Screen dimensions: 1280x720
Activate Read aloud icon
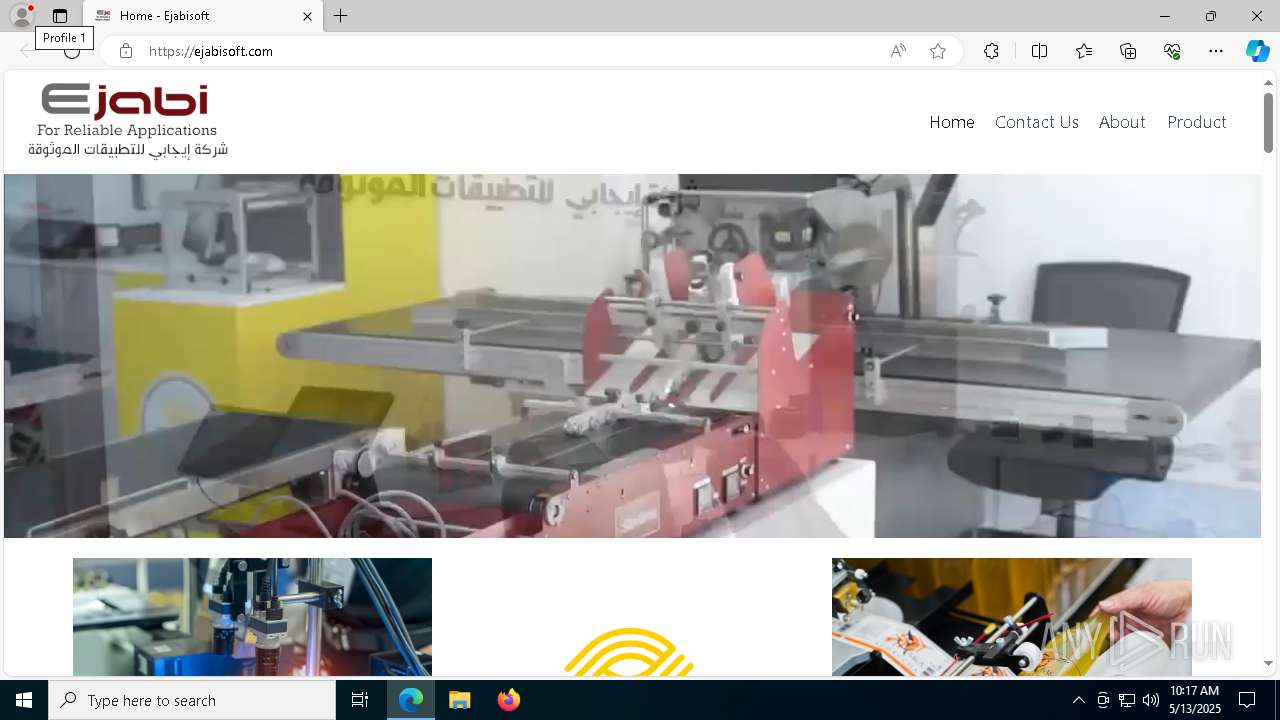(898, 51)
